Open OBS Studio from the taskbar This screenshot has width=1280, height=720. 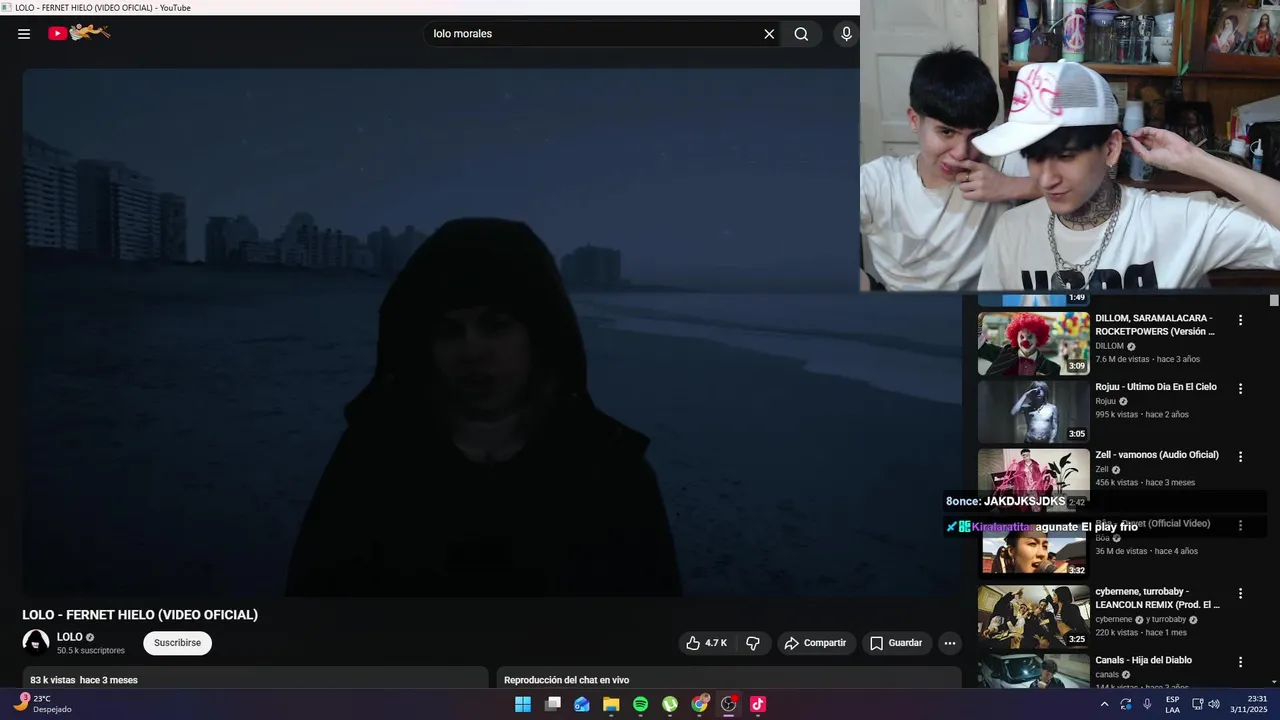[x=729, y=704]
